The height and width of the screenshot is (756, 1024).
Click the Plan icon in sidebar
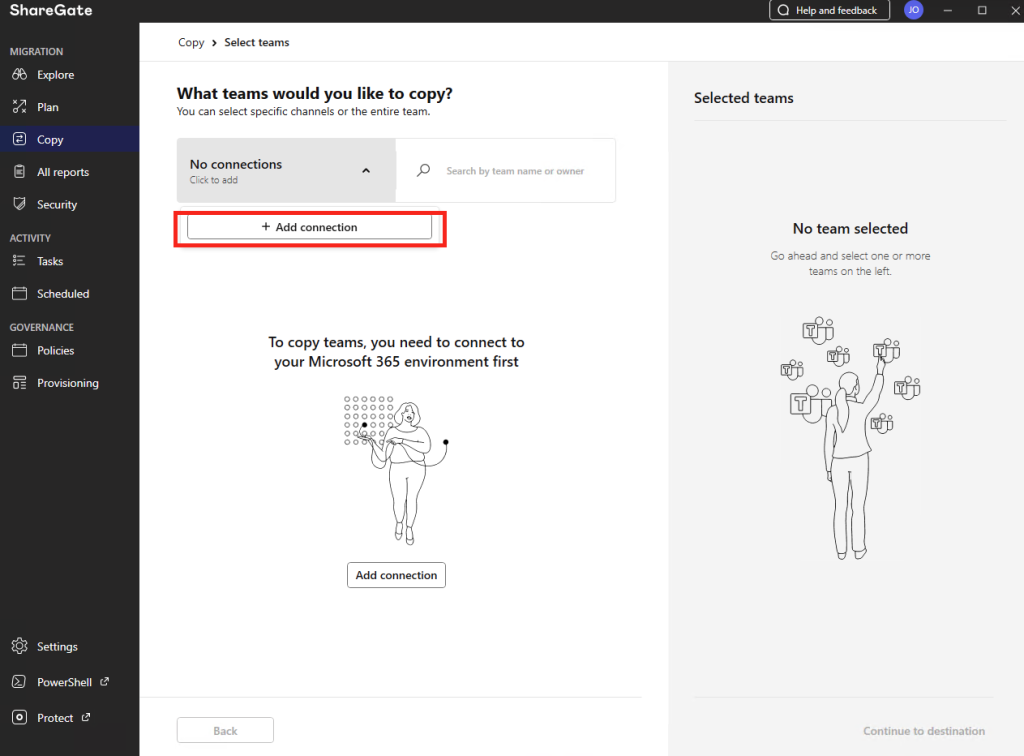coord(20,106)
